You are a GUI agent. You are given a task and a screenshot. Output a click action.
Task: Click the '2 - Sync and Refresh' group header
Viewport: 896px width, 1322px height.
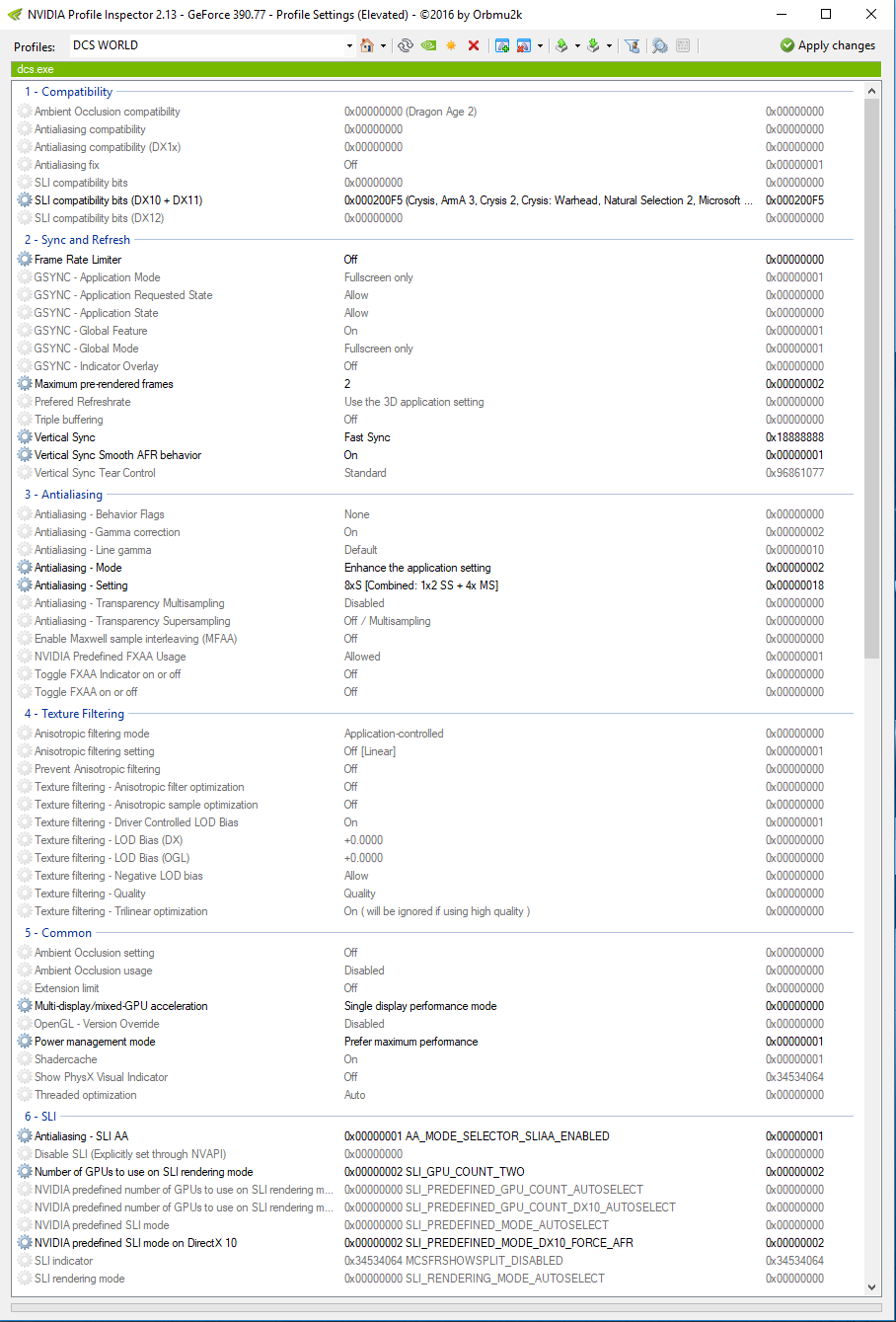(x=77, y=240)
